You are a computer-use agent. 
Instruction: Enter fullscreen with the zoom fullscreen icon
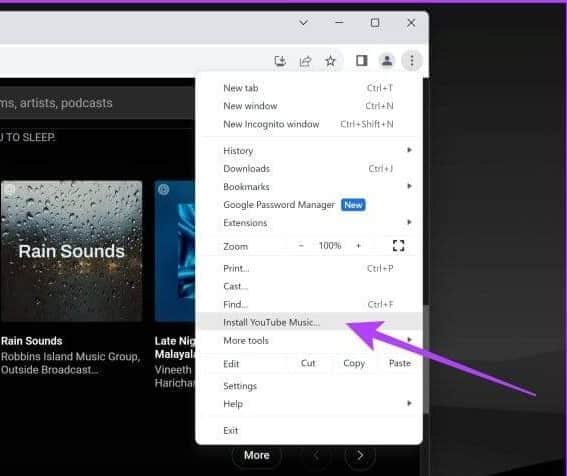click(x=398, y=246)
